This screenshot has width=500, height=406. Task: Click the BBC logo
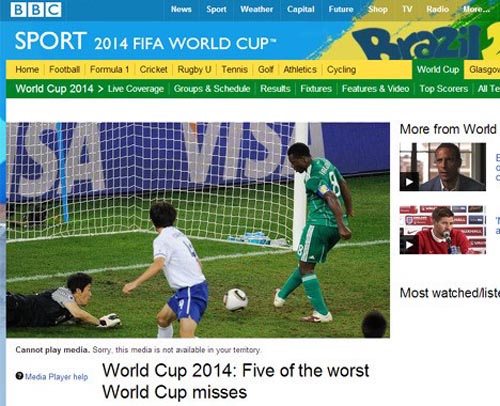pyautogui.click(x=36, y=9)
